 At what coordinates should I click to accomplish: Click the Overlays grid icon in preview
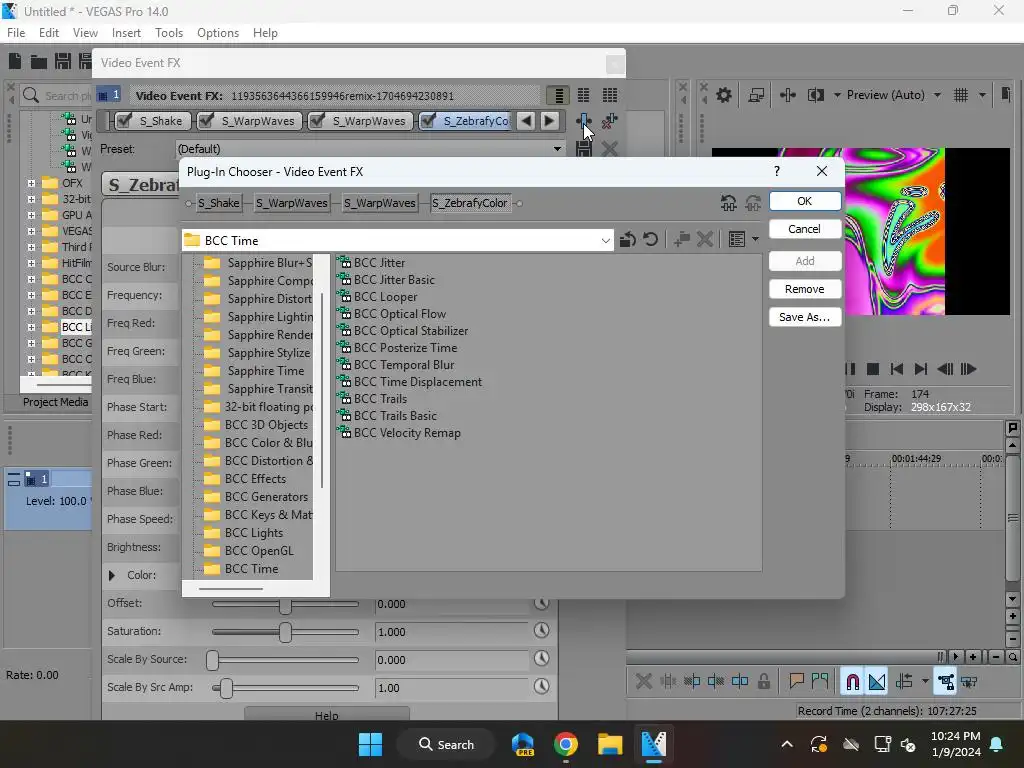[x=961, y=95]
